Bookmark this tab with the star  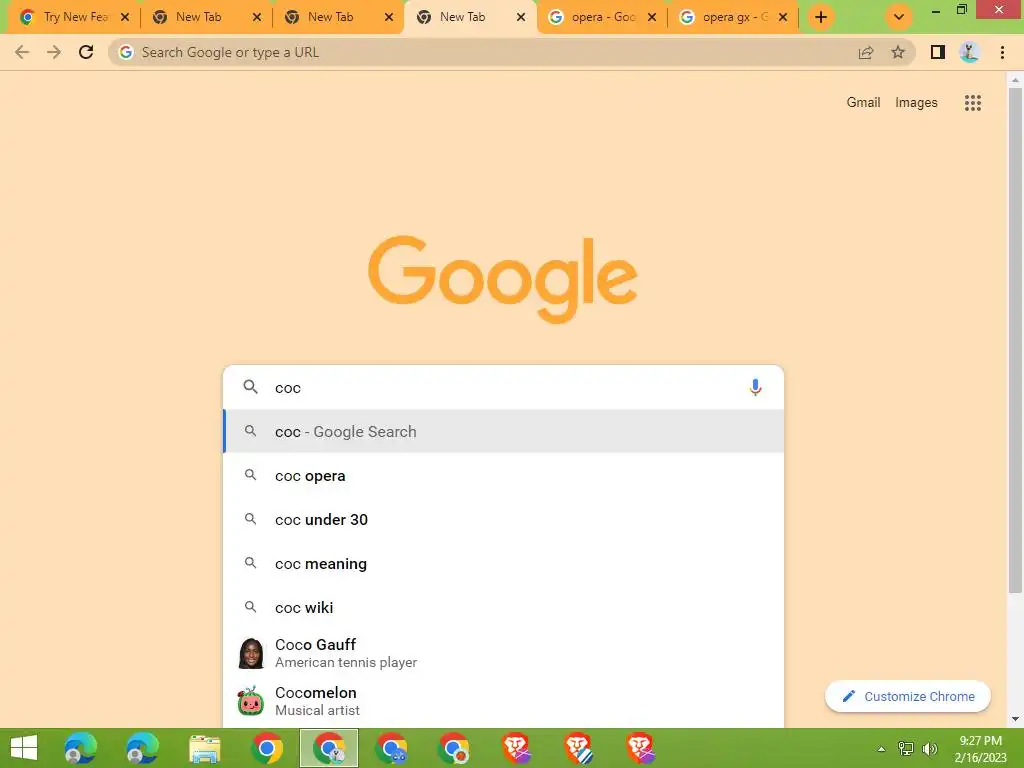tap(898, 52)
